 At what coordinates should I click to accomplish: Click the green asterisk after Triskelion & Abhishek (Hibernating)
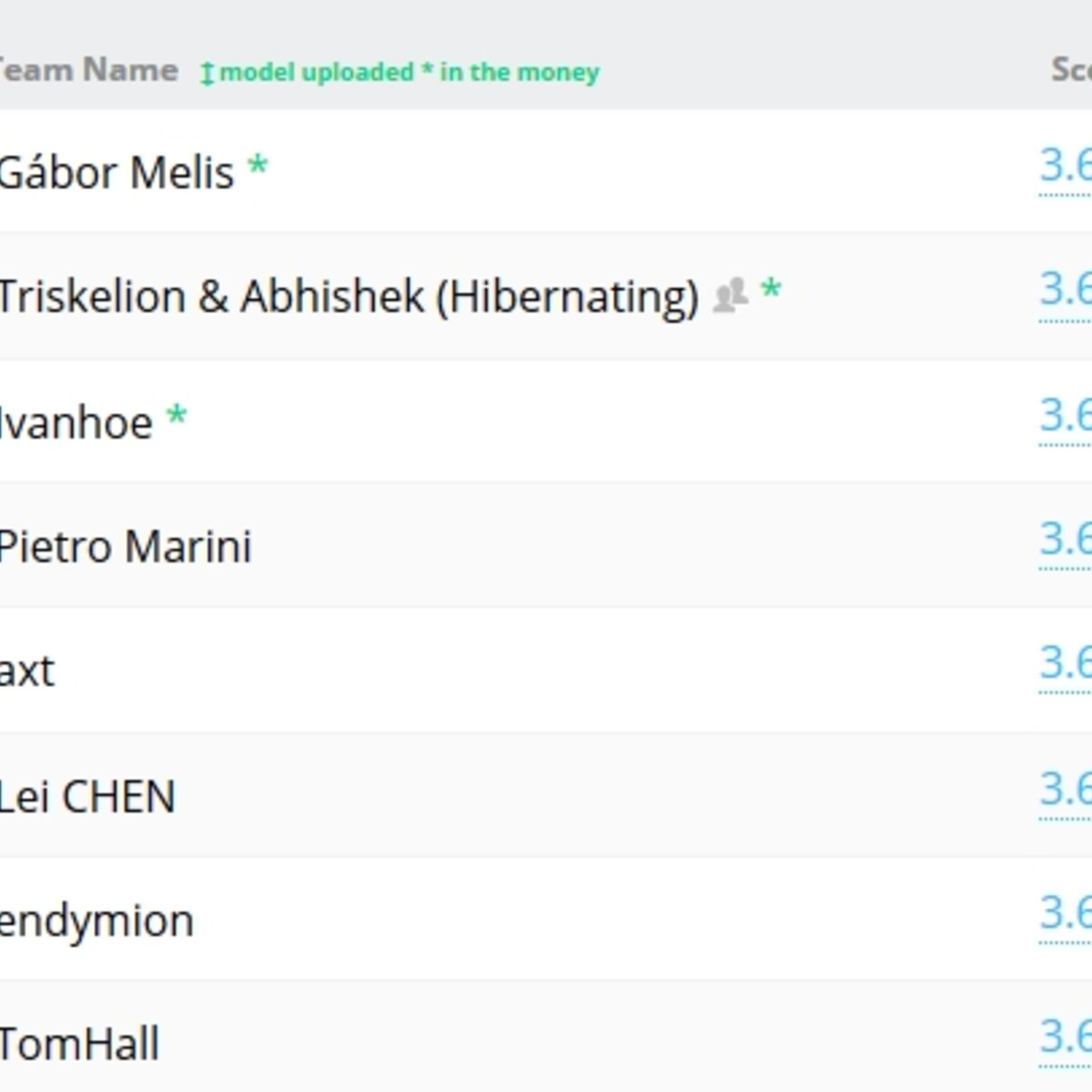pos(771,291)
